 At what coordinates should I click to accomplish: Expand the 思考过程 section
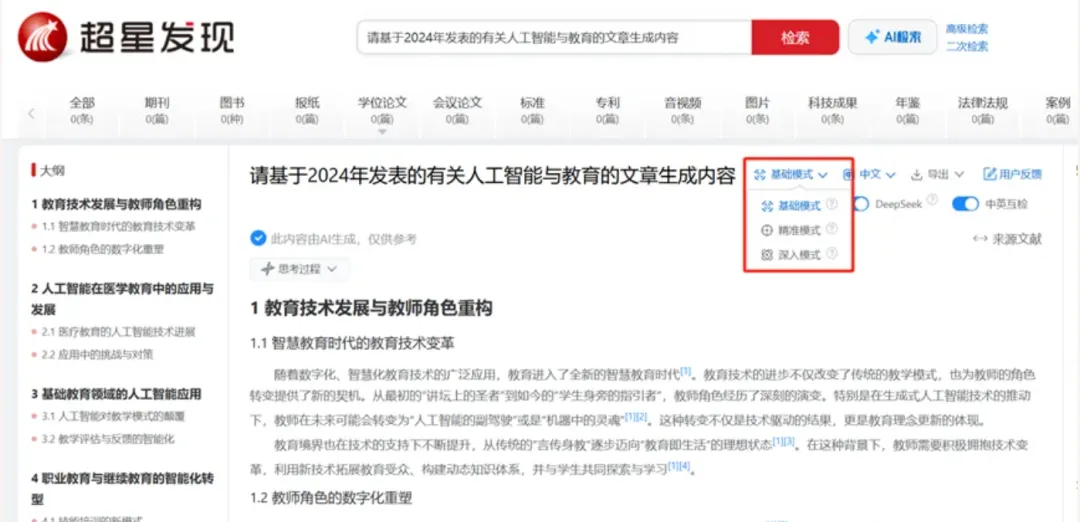300,269
